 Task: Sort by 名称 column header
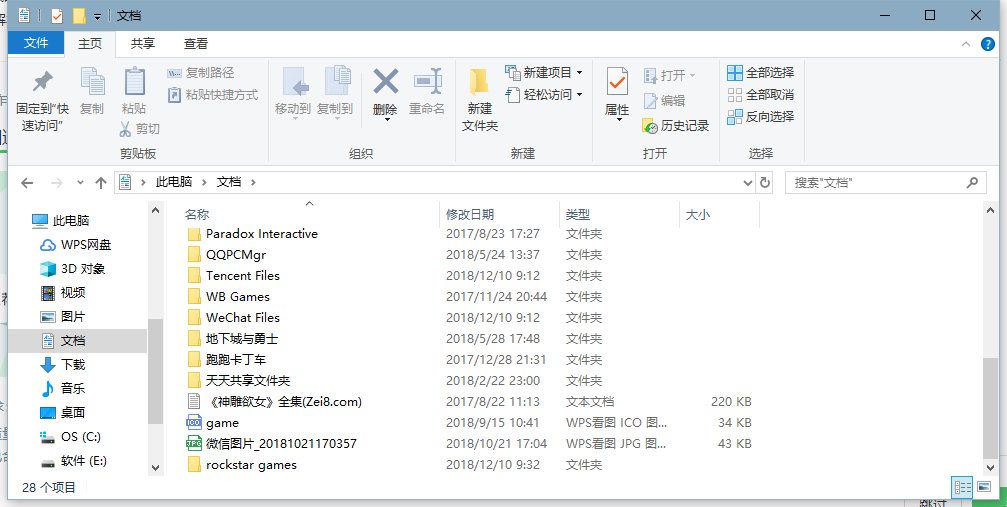tap(197, 215)
